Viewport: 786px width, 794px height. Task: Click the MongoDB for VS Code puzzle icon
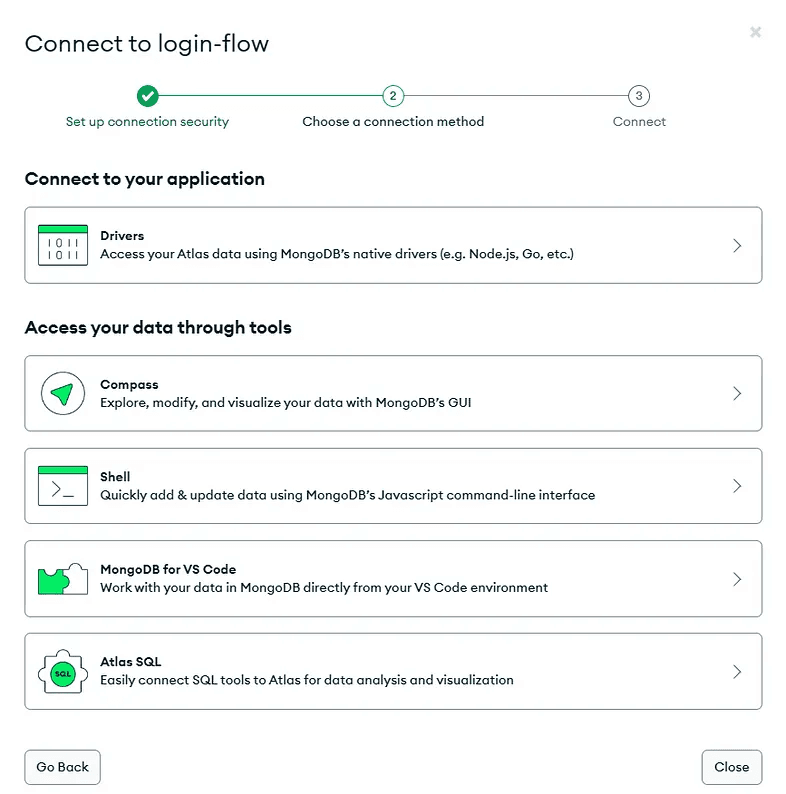(63, 579)
